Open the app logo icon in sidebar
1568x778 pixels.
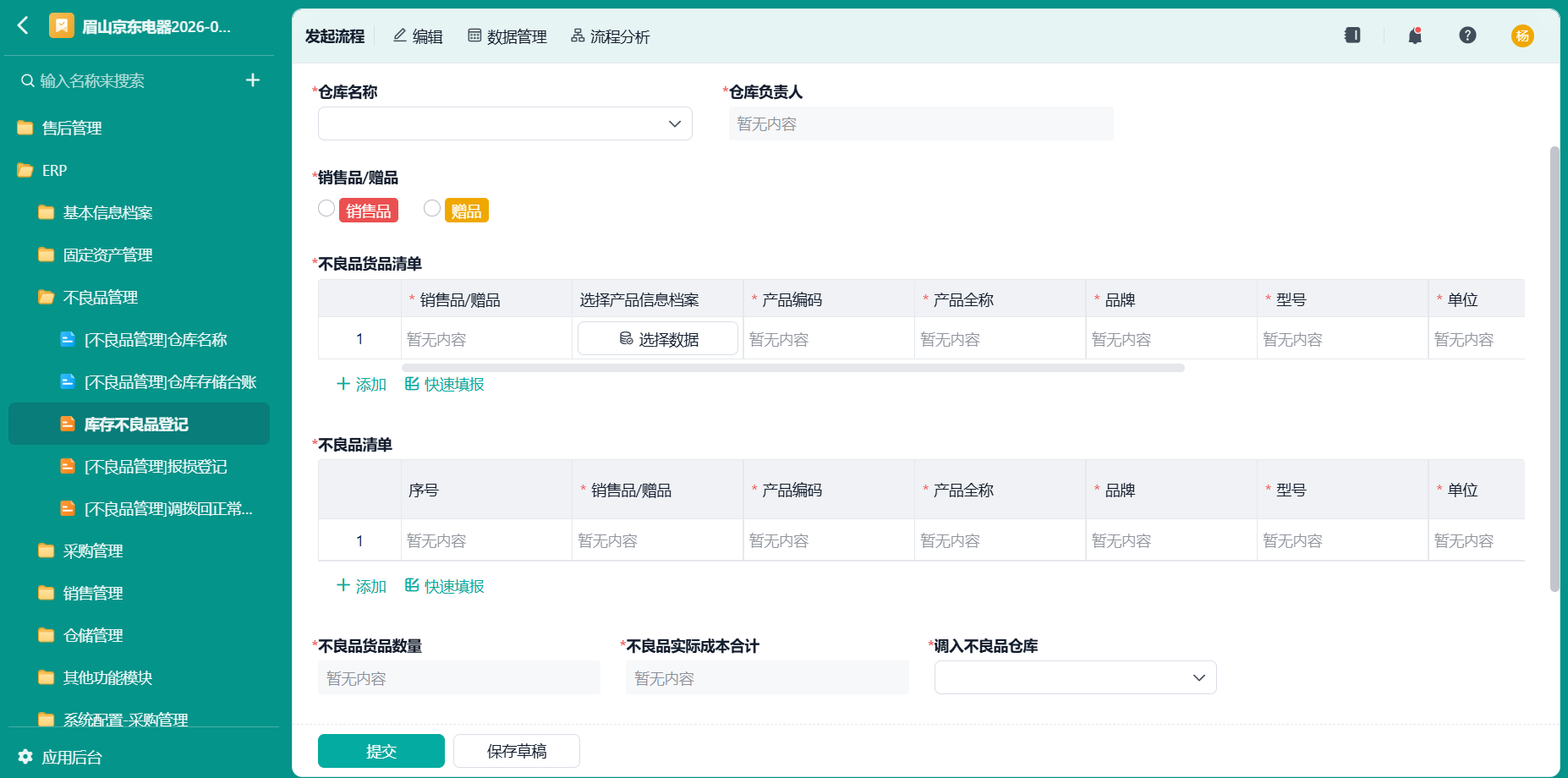[61, 26]
